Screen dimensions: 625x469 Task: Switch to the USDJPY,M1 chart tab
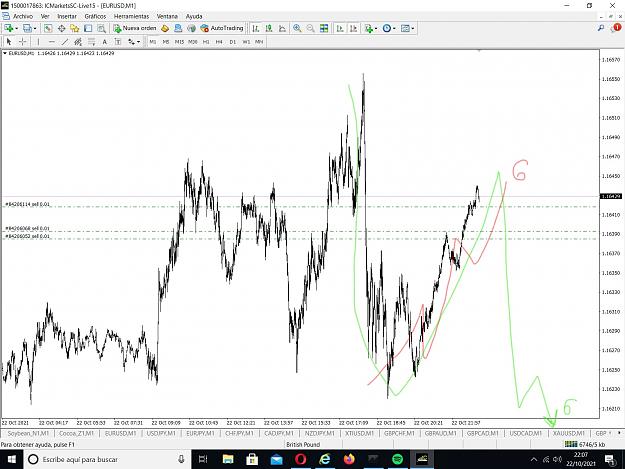coord(161,433)
